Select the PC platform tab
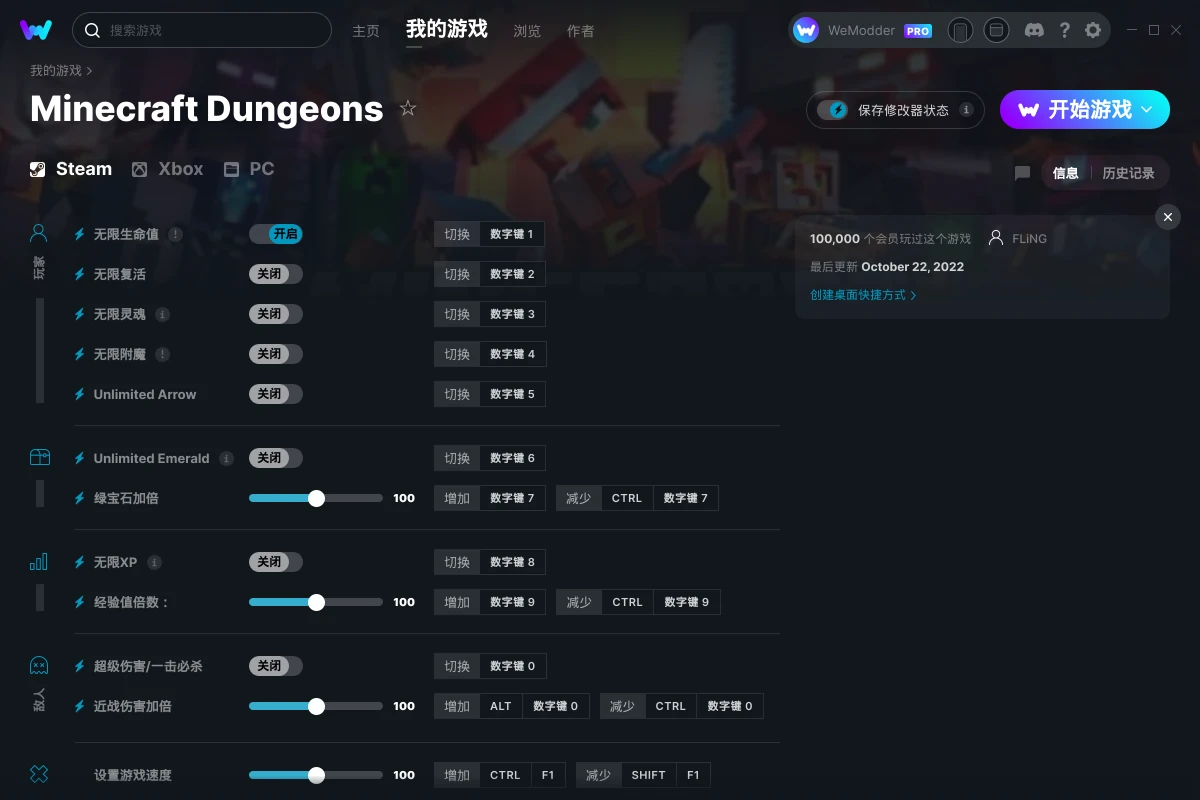 tap(249, 169)
